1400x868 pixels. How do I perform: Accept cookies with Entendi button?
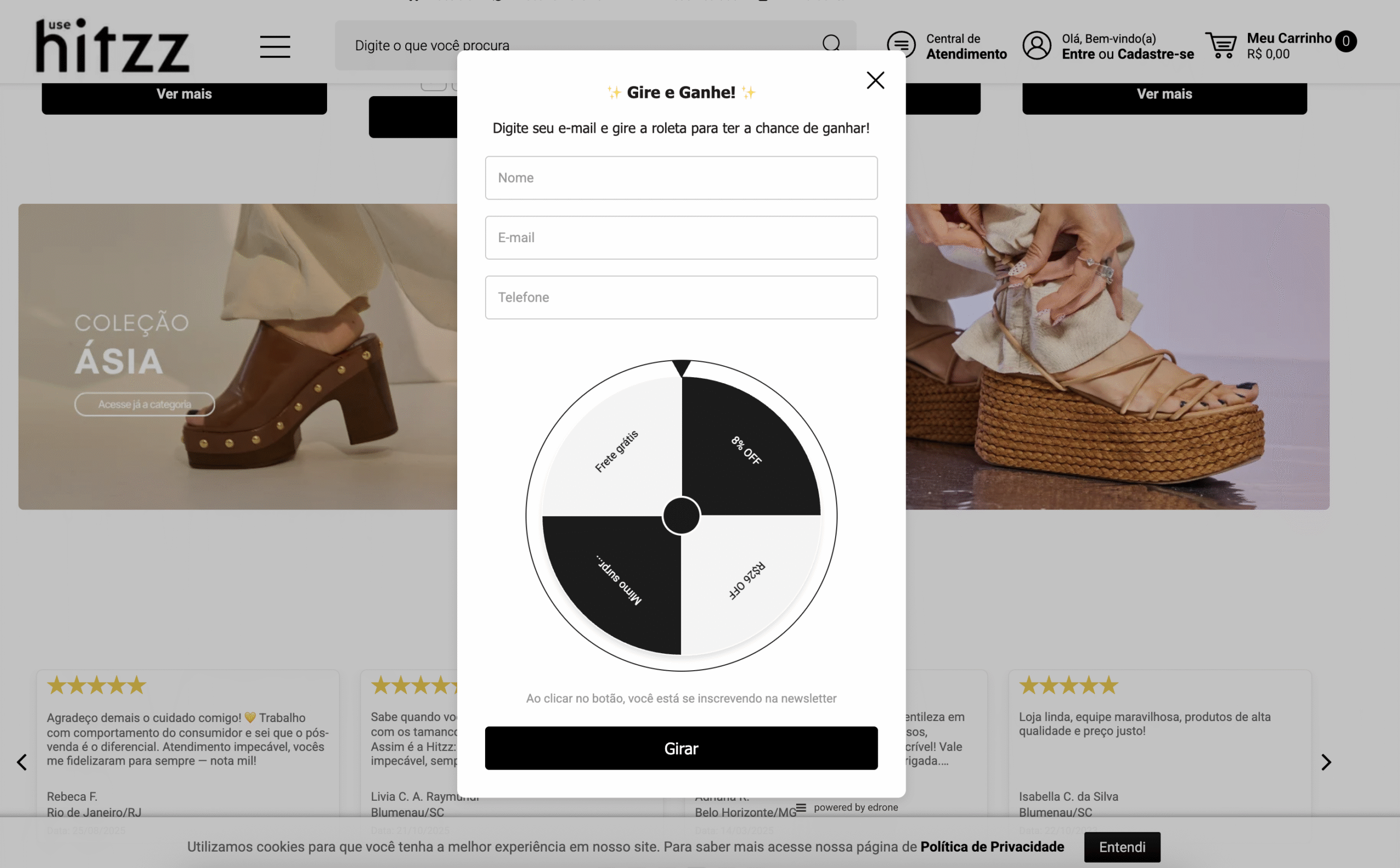[1122, 847]
